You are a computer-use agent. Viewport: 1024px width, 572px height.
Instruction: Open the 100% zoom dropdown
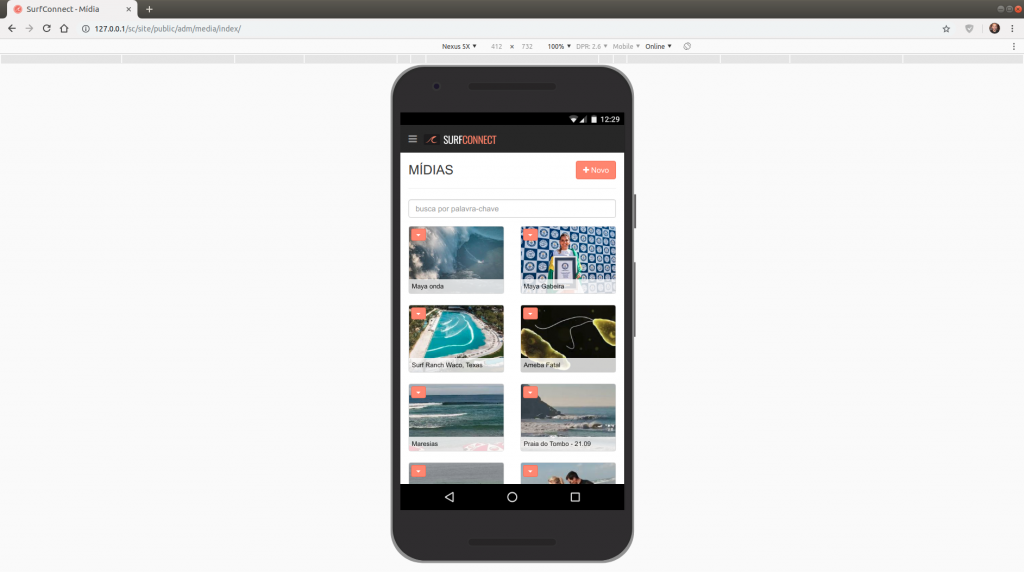click(x=559, y=46)
